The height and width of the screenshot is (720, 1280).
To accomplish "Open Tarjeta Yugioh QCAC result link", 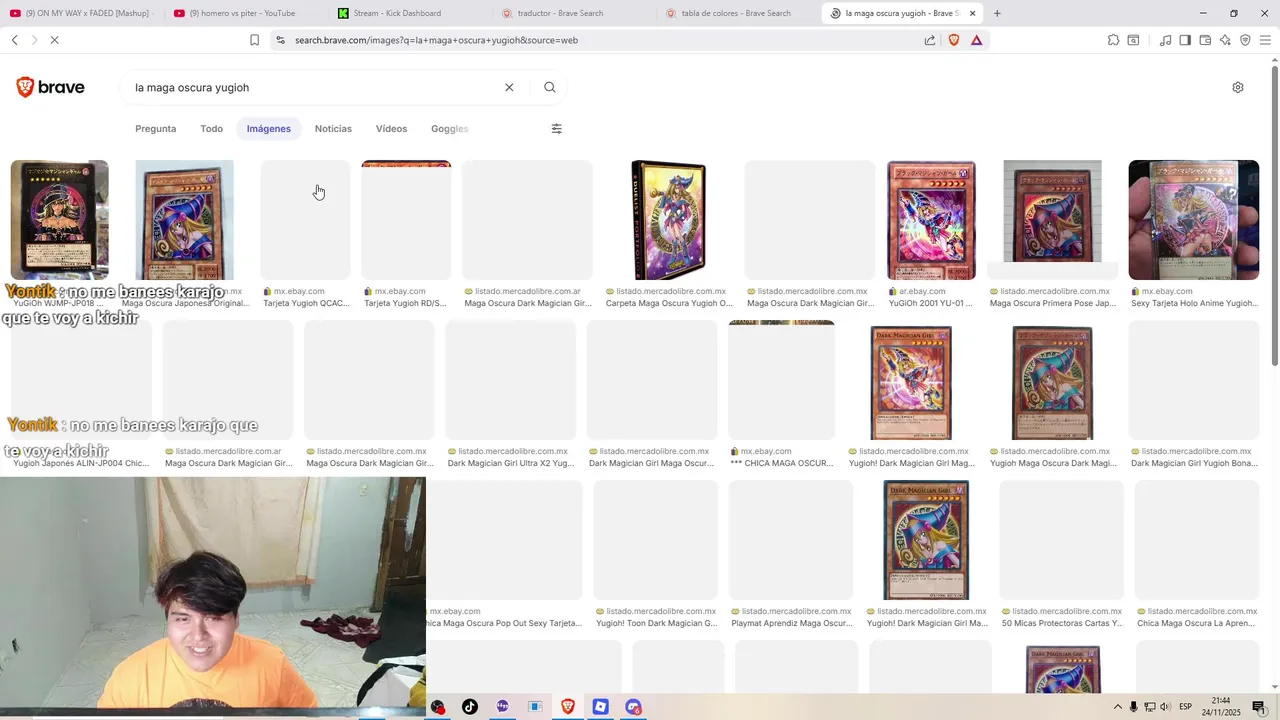I will tap(307, 303).
